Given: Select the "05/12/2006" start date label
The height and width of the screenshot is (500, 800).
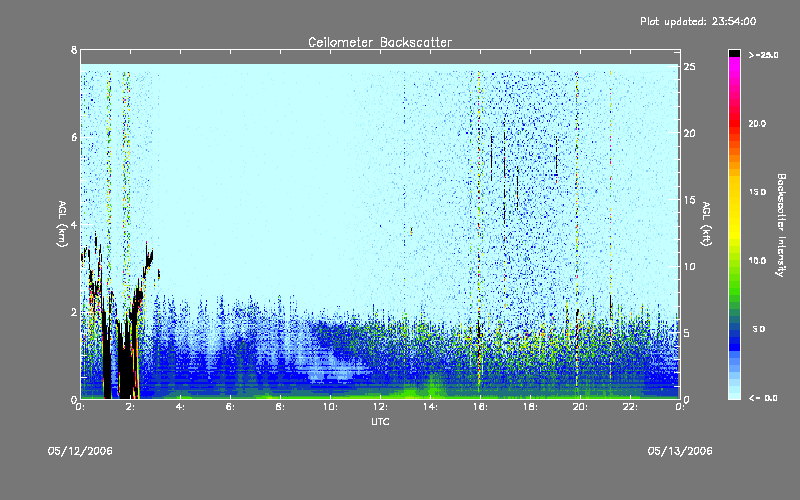Looking at the screenshot, I should [x=80, y=451].
